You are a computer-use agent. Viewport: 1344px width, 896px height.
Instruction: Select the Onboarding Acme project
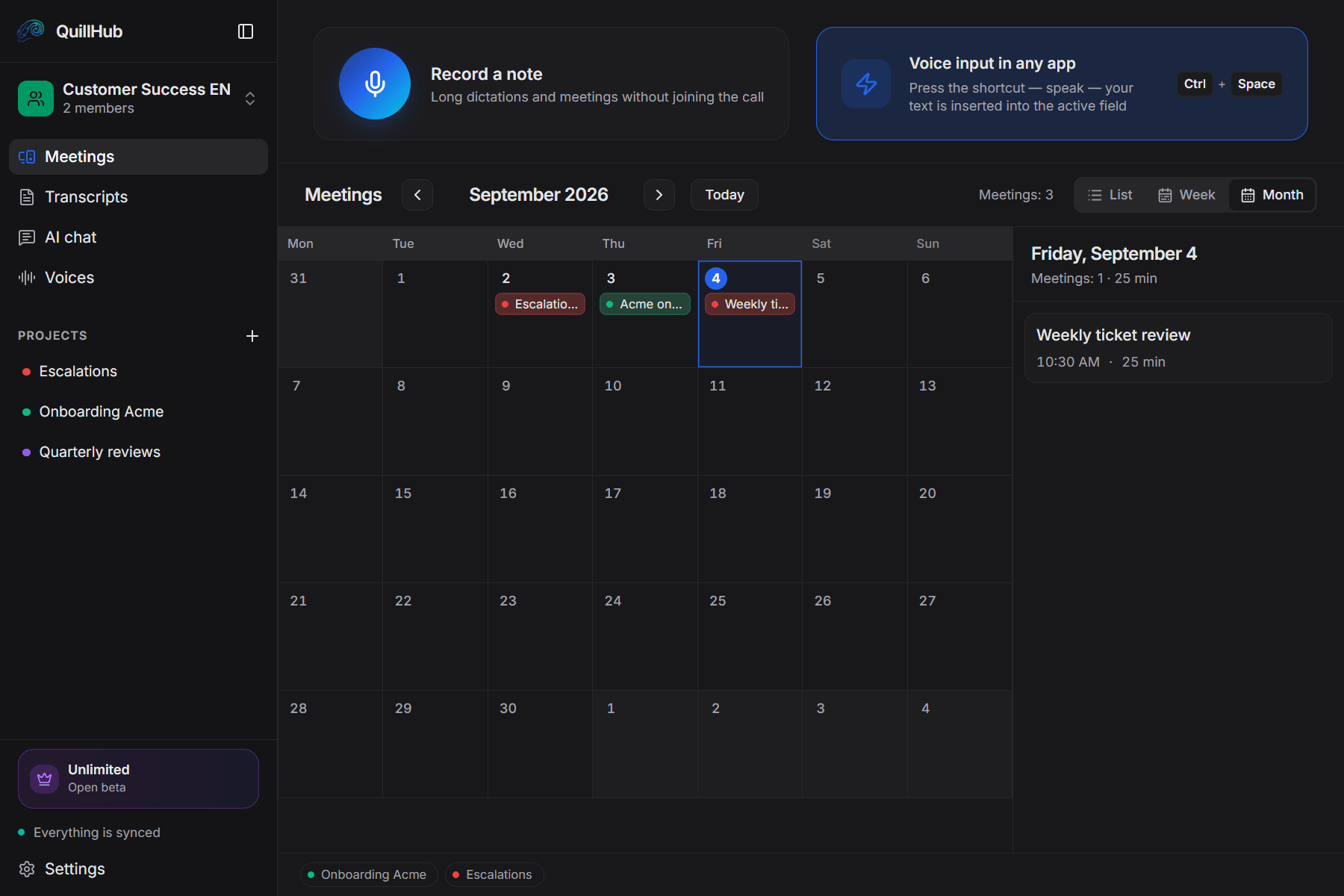(x=138, y=411)
